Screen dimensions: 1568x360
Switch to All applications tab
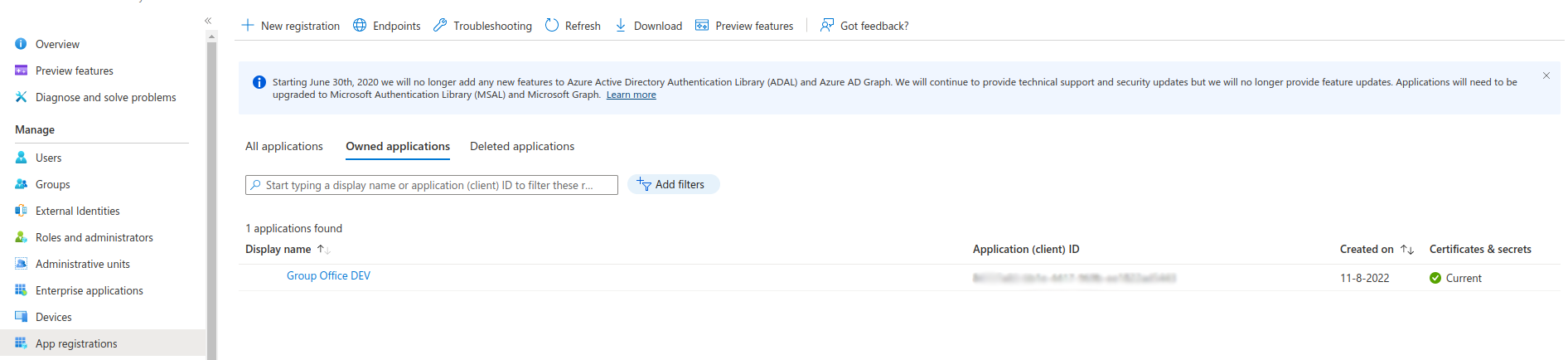point(284,146)
